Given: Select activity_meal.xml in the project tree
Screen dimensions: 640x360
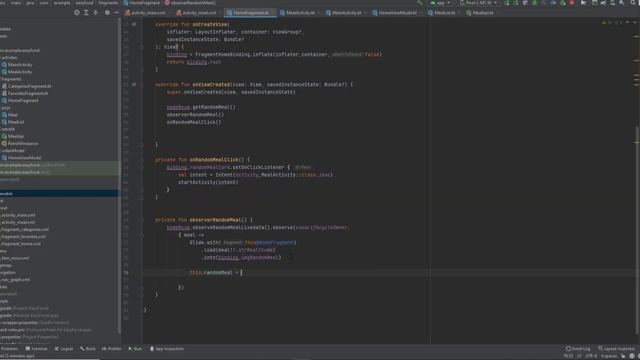Looking at the screenshot, I should [18, 222].
